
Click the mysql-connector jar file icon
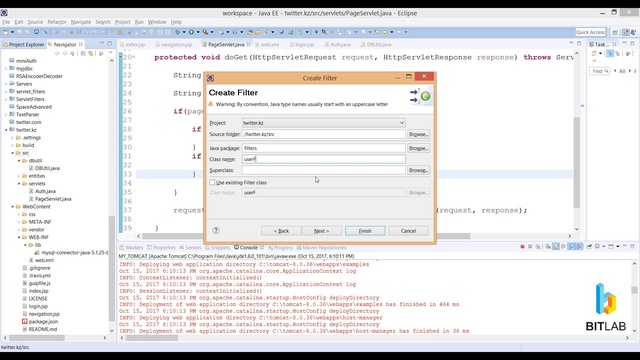click(38, 253)
